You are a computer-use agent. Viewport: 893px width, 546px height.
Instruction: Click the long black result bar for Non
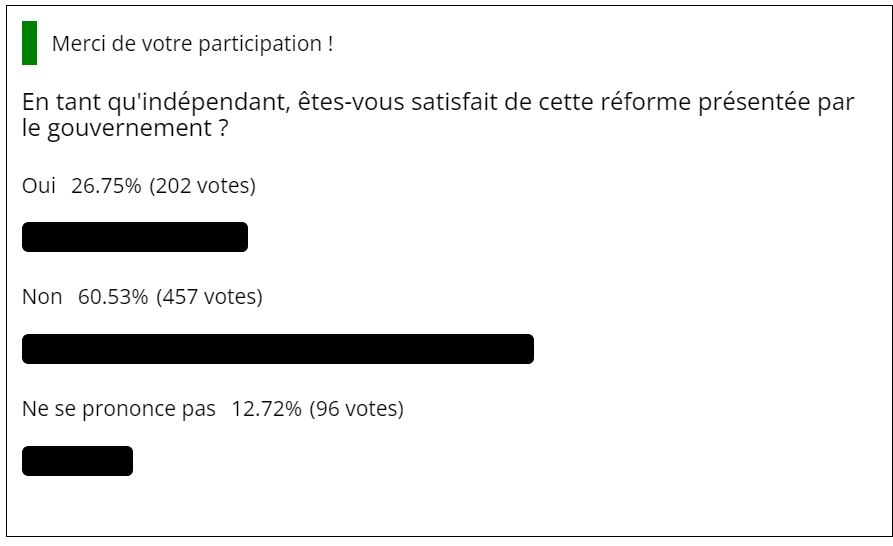(x=278, y=349)
